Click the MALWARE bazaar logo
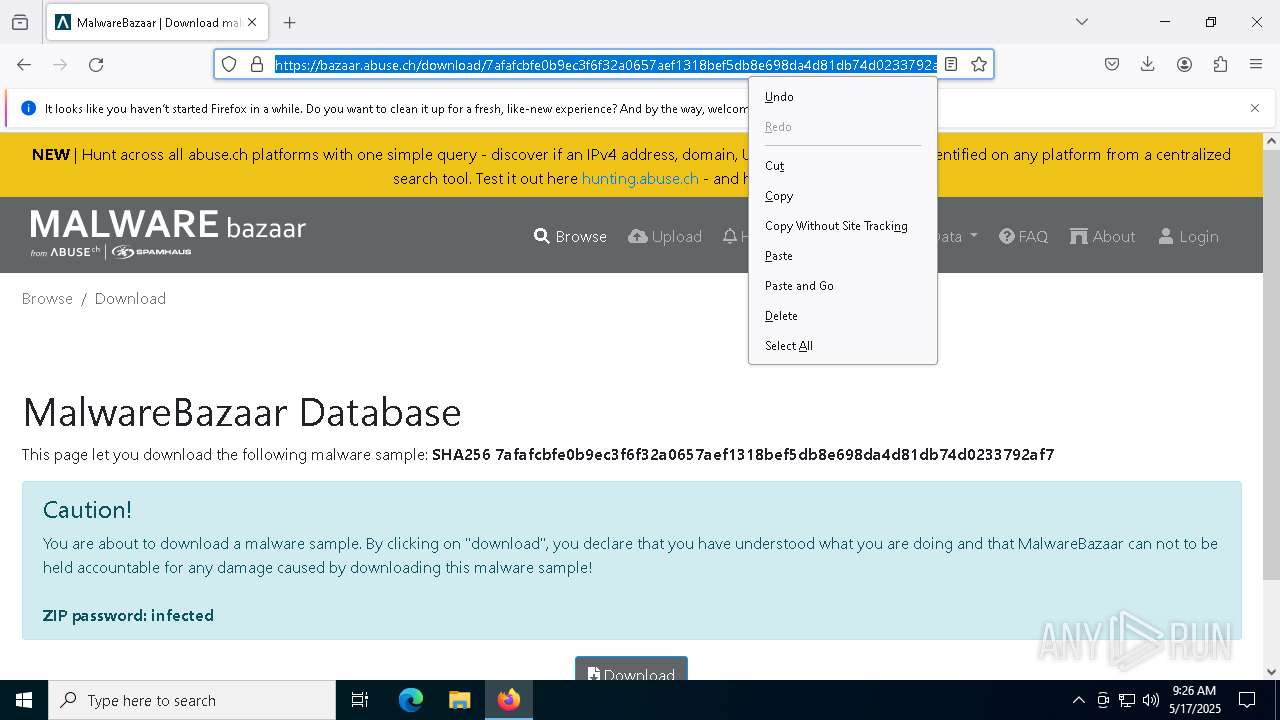This screenshot has width=1280, height=720. 168,233
